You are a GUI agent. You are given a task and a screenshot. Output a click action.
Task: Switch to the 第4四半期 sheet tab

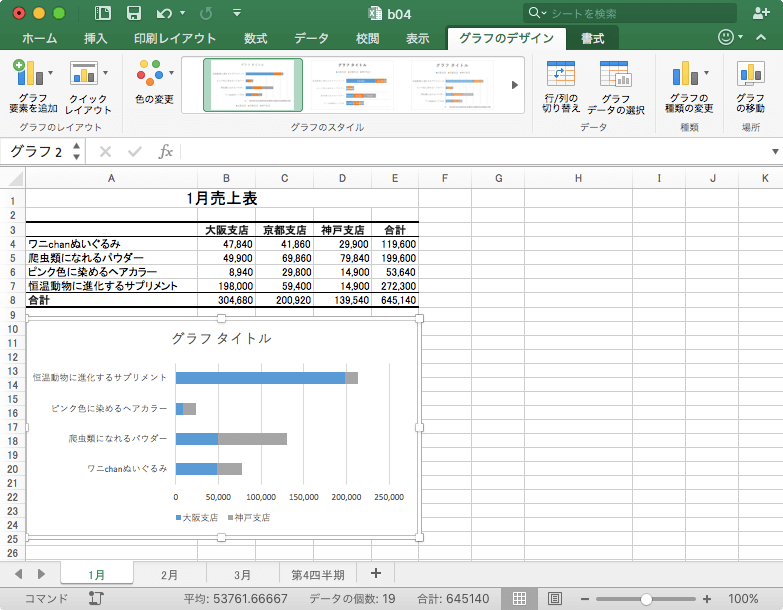(x=318, y=575)
